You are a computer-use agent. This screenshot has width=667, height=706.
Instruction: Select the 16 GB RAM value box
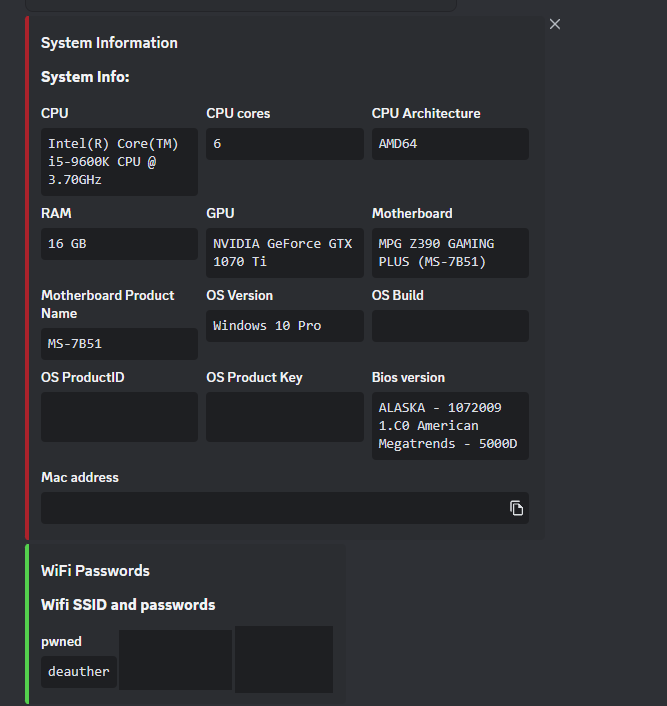click(119, 244)
